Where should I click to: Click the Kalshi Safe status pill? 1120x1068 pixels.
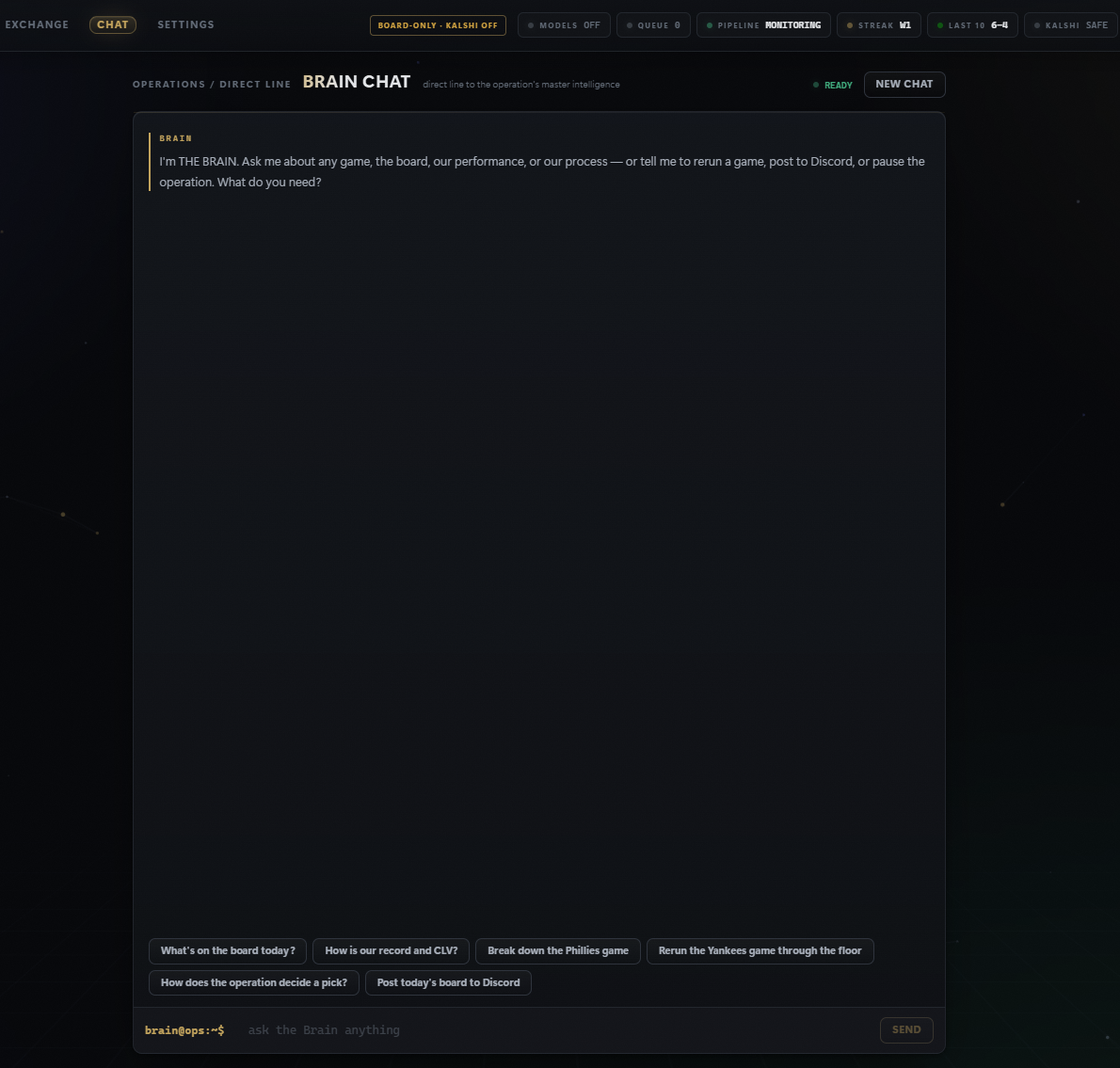point(1071,25)
